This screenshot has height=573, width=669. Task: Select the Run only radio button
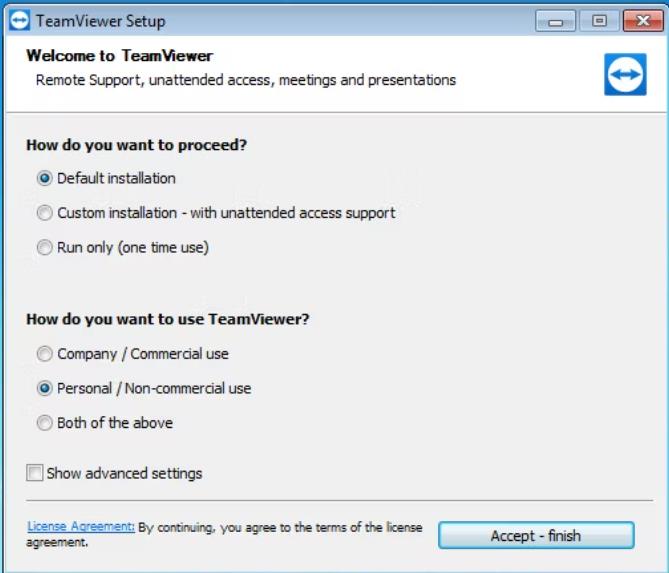pyautogui.click(x=44, y=247)
